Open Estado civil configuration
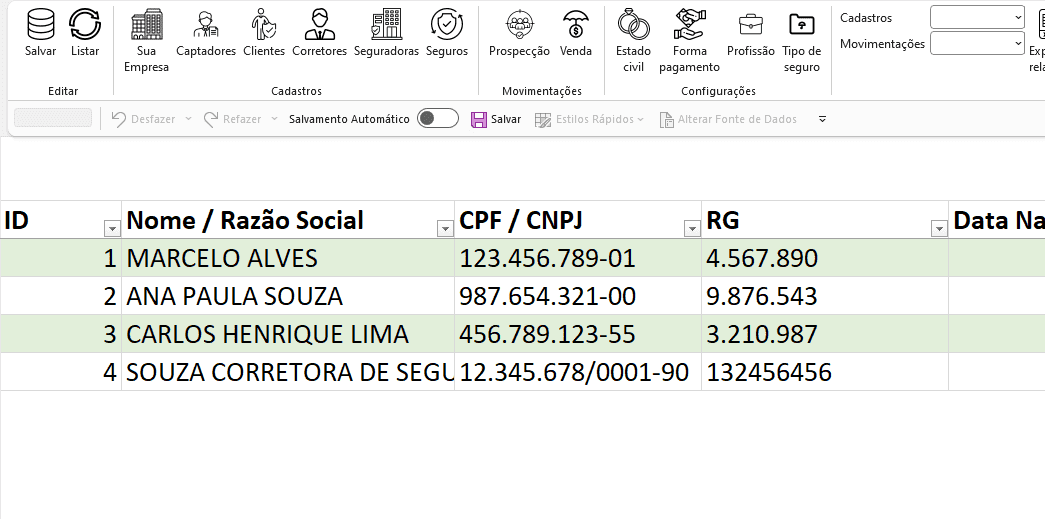 click(633, 41)
